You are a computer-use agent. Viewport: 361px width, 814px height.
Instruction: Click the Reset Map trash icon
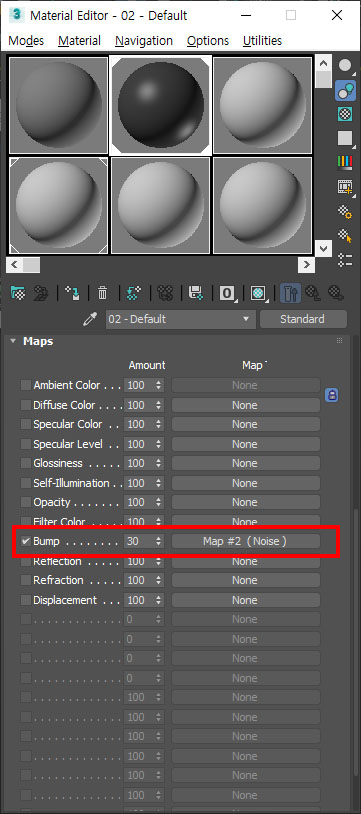pyautogui.click(x=103, y=293)
